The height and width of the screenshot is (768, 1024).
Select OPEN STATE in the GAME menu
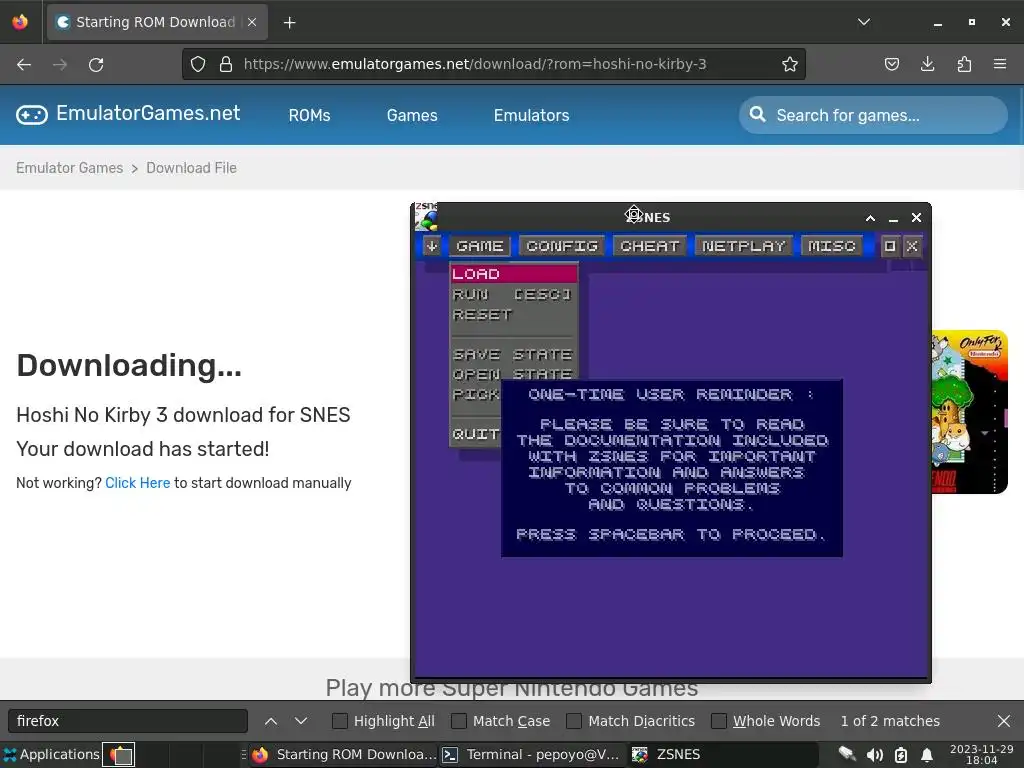513,374
